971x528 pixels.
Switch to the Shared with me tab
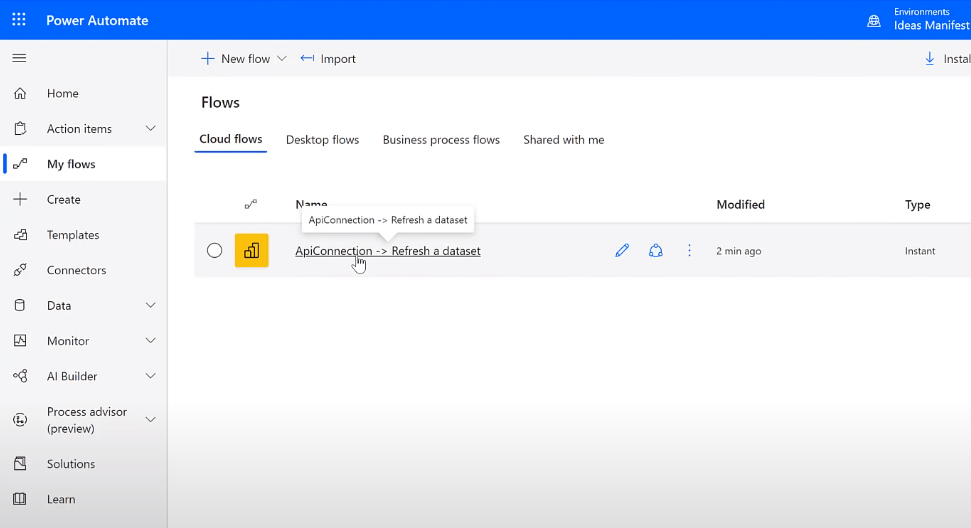(x=563, y=140)
